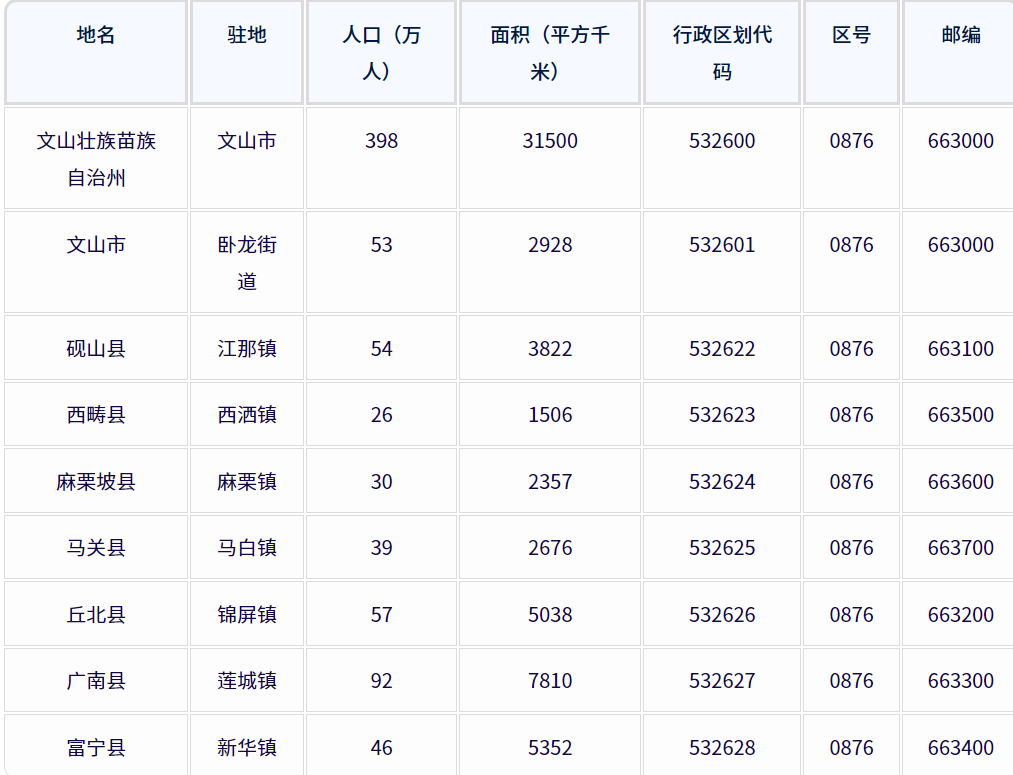Image resolution: width=1013 pixels, height=775 pixels.
Task: Select the 莲城镇 cell
Action: pos(247,681)
